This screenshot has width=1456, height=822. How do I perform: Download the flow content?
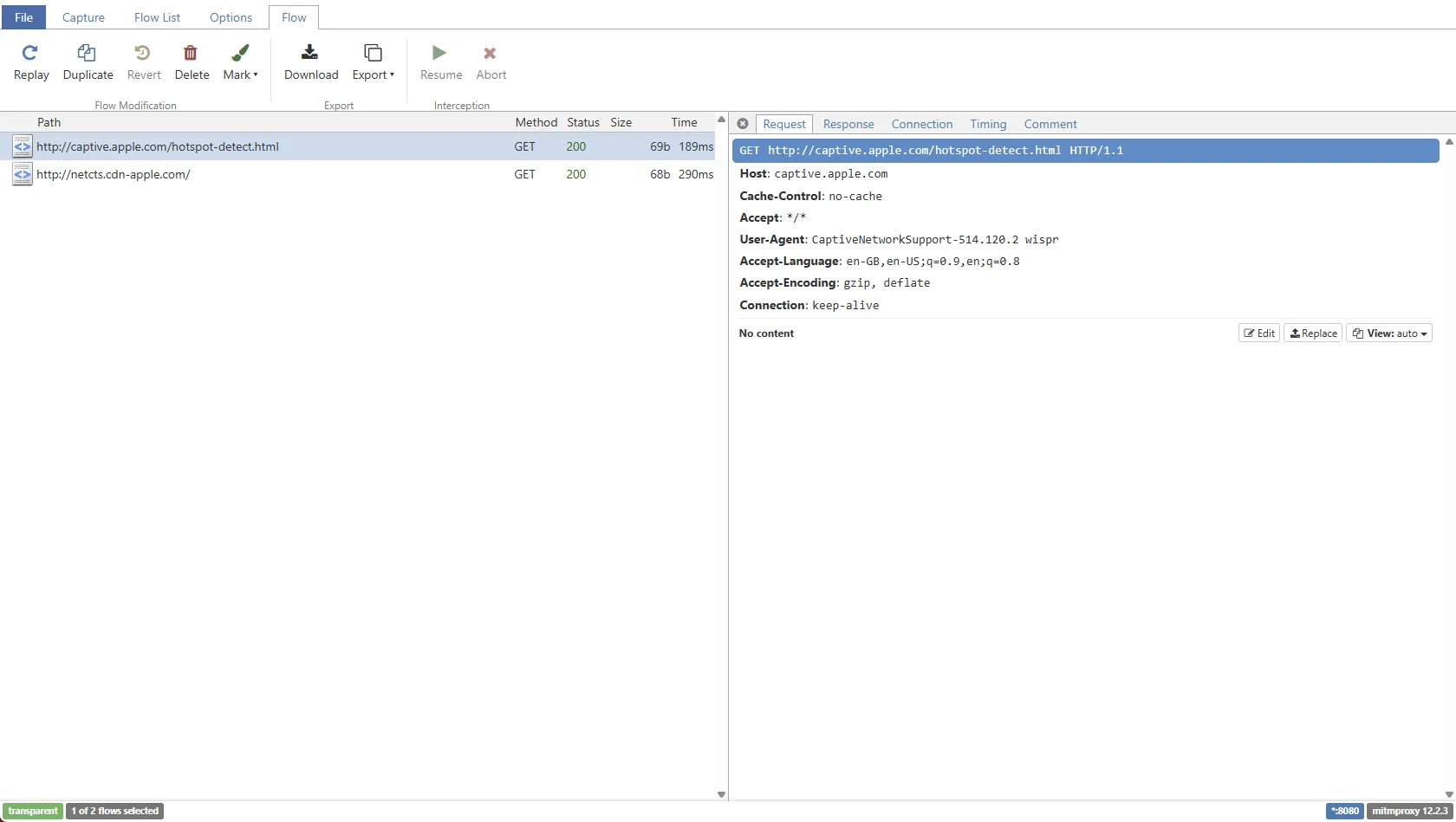[310, 63]
